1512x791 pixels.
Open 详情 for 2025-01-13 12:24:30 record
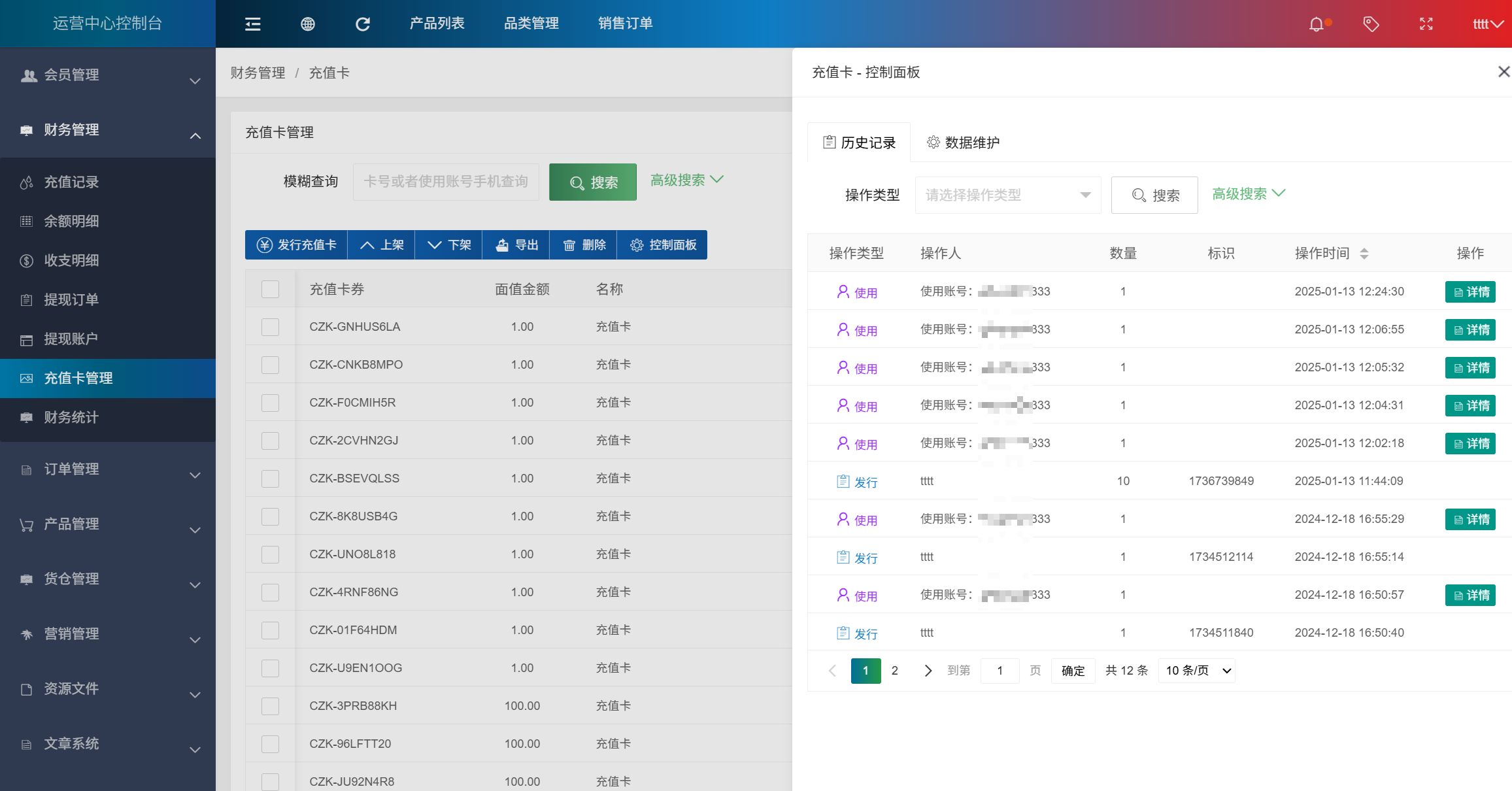pos(1470,292)
